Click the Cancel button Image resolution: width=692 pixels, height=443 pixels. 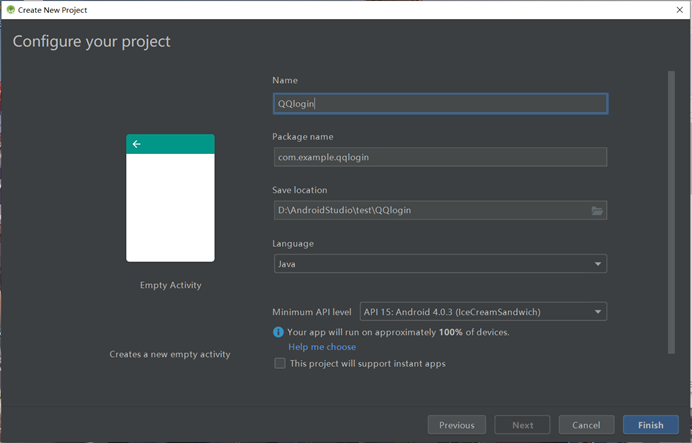pyautogui.click(x=586, y=425)
